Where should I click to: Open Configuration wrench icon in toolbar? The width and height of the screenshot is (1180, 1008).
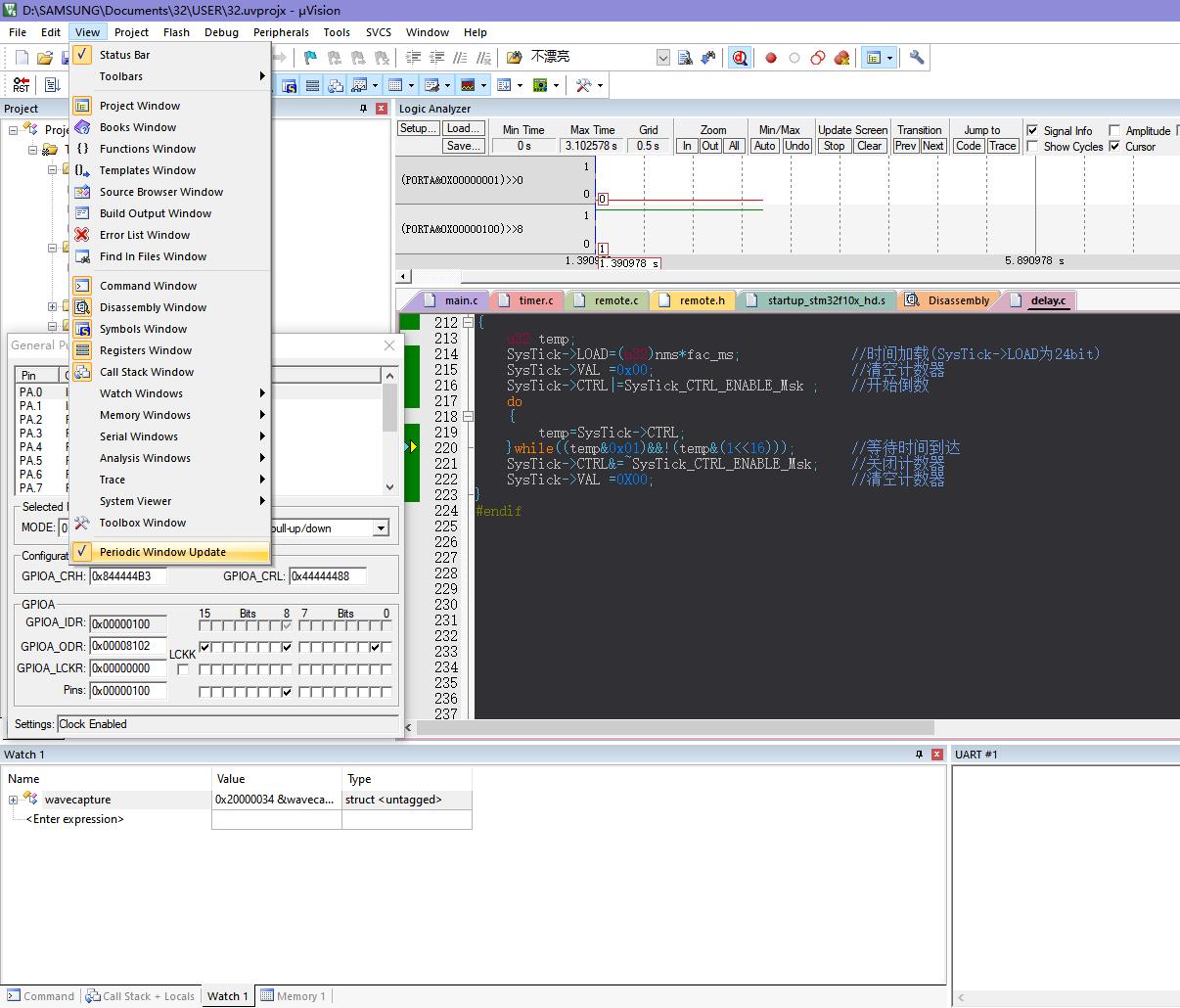(x=917, y=58)
